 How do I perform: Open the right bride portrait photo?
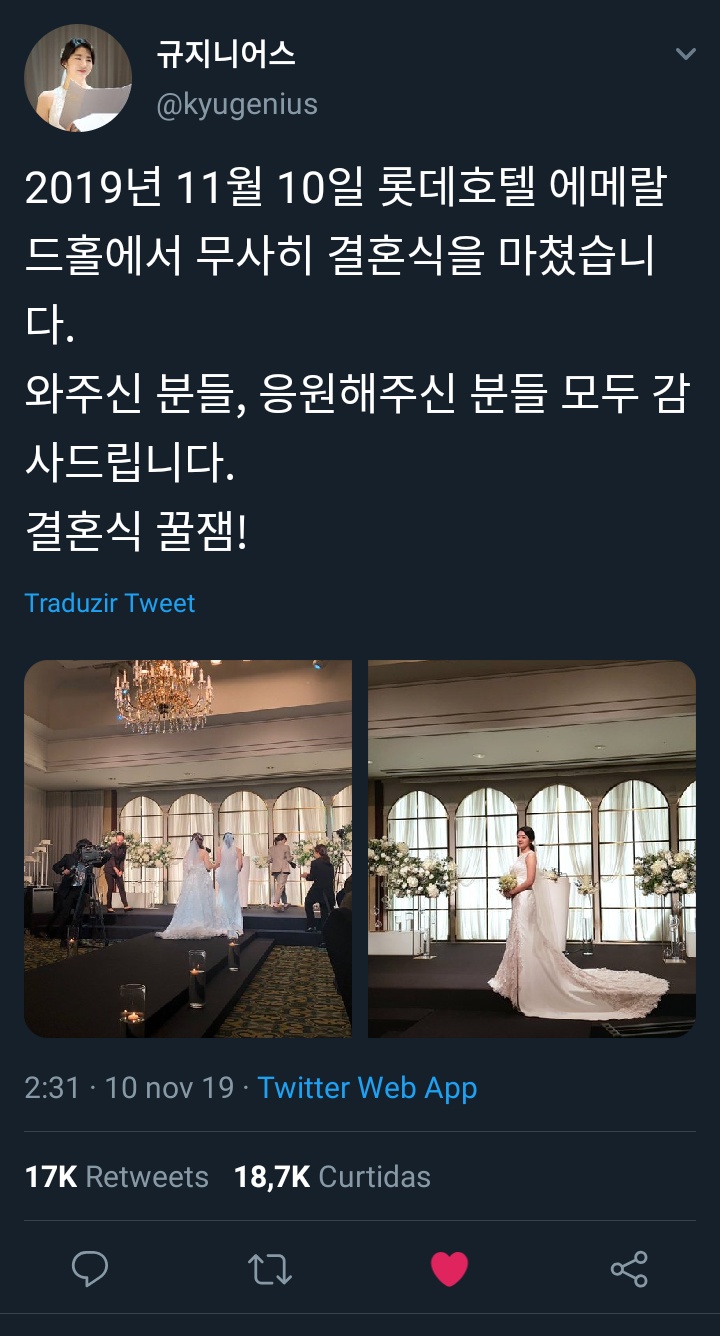[532, 849]
